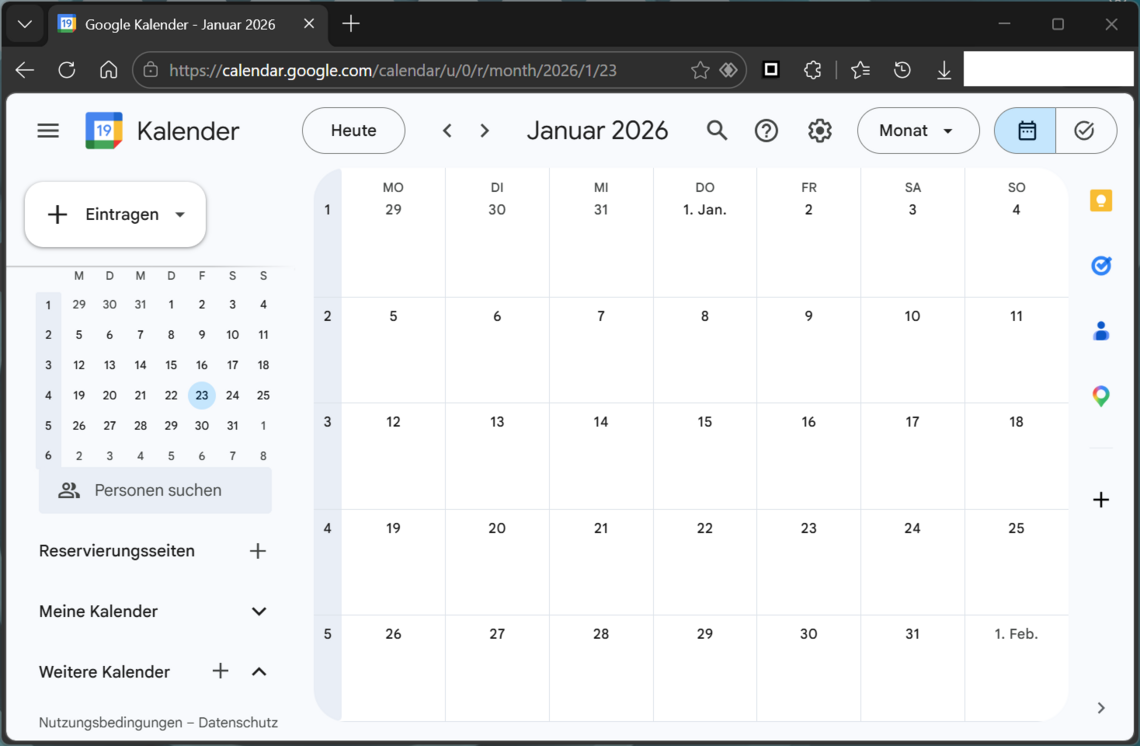Image resolution: width=1140 pixels, height=746 pixels.
Task: Open Google Keep in side panel
Action: pyautogui.click(x=1100, y=201)
